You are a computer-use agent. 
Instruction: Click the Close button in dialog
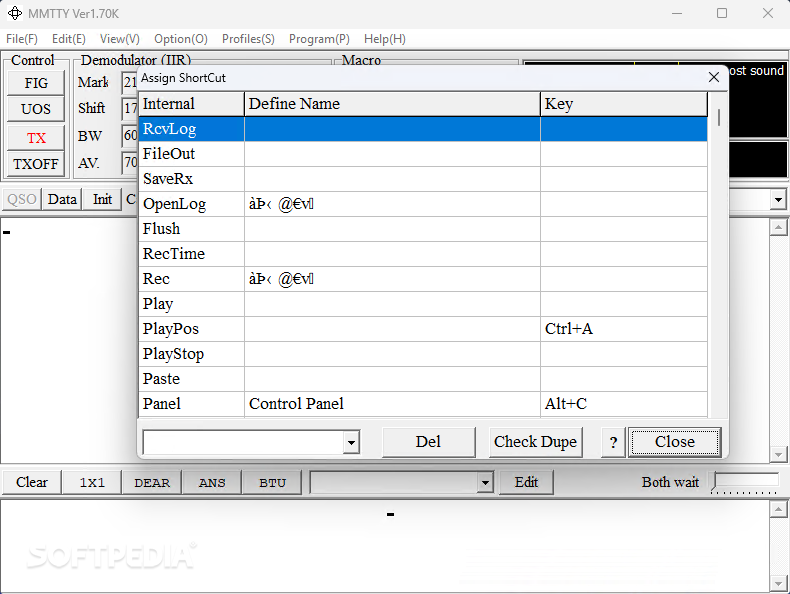point(675,442)
